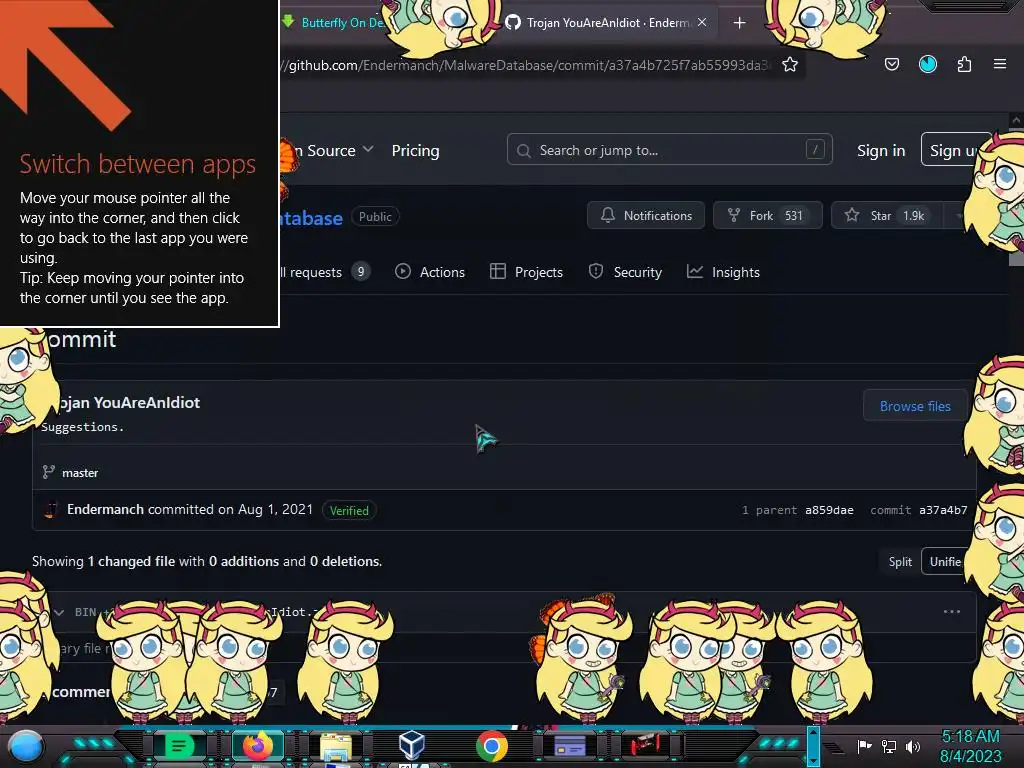Click the 1 changed file text
Image resolution: width=1024 pixels, height=768 pixels.
point(131,562)
